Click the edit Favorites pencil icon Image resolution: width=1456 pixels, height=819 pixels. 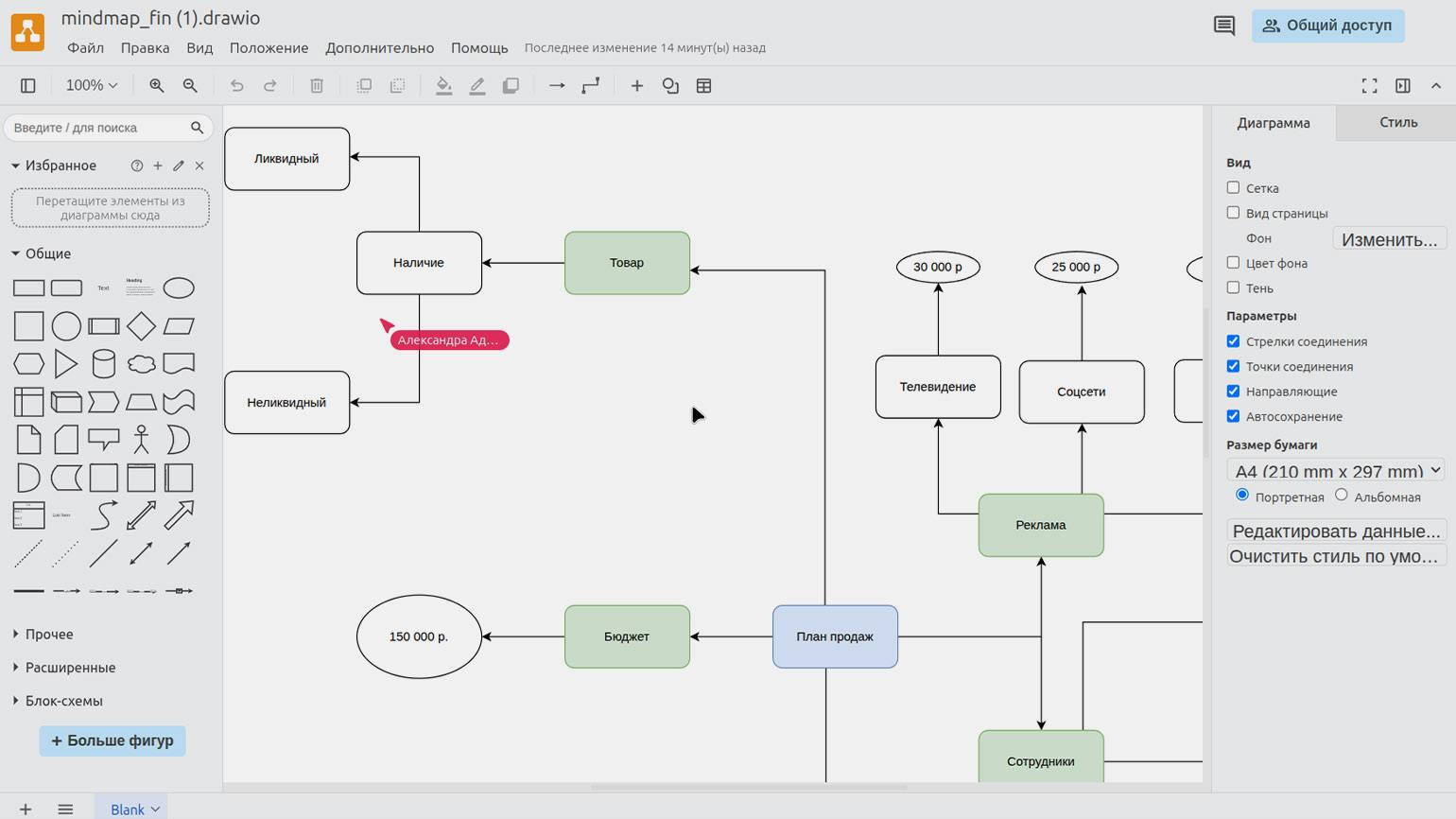179,166
